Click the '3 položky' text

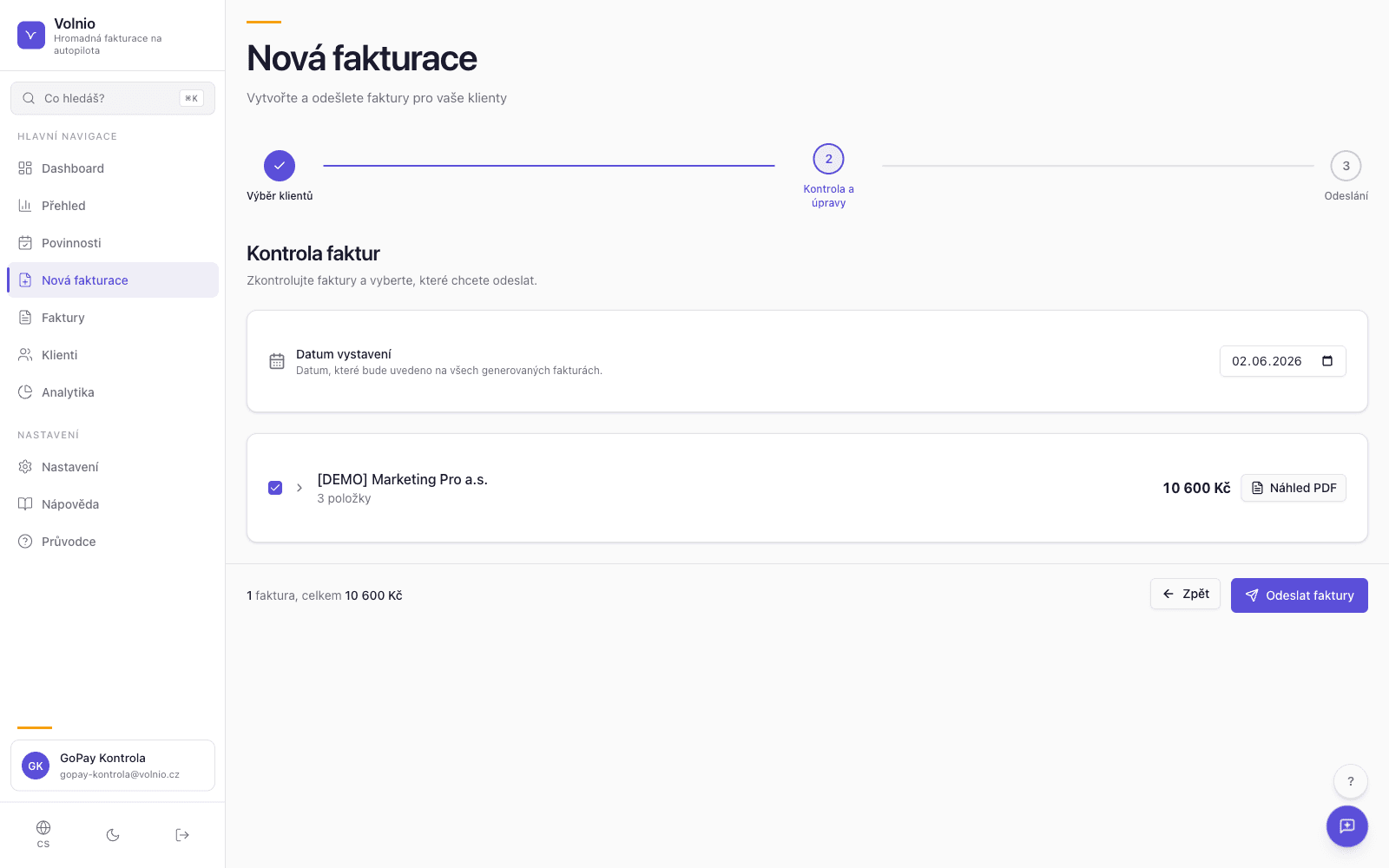click(344, 498)
